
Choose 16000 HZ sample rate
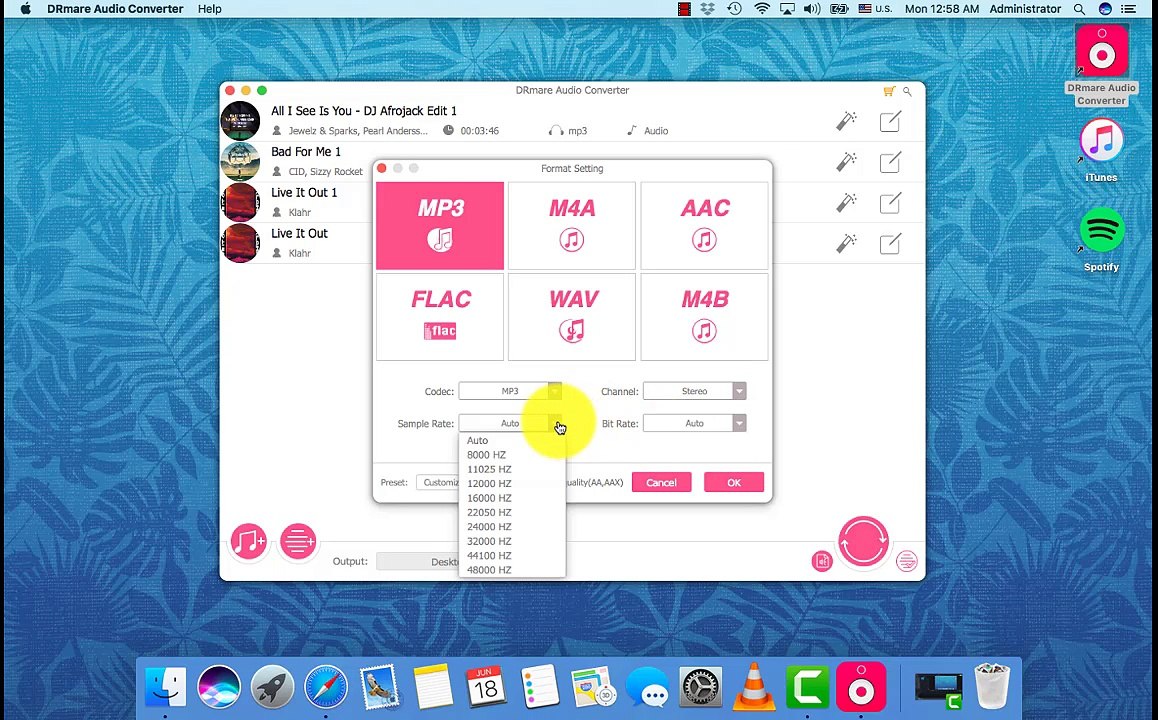click(x=489, y=498)
